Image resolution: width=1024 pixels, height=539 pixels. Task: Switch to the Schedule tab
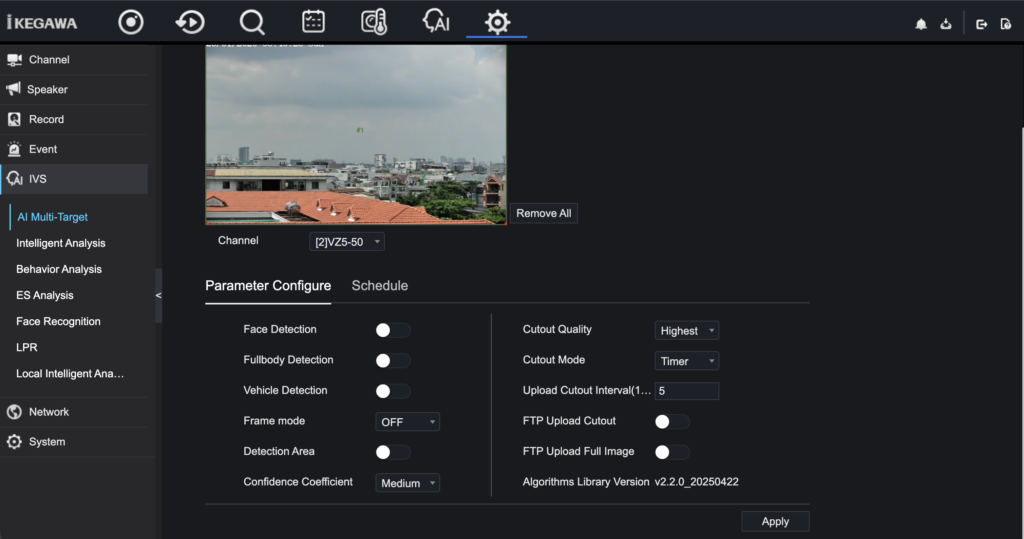pyautogui.click(x=379, y=286)
